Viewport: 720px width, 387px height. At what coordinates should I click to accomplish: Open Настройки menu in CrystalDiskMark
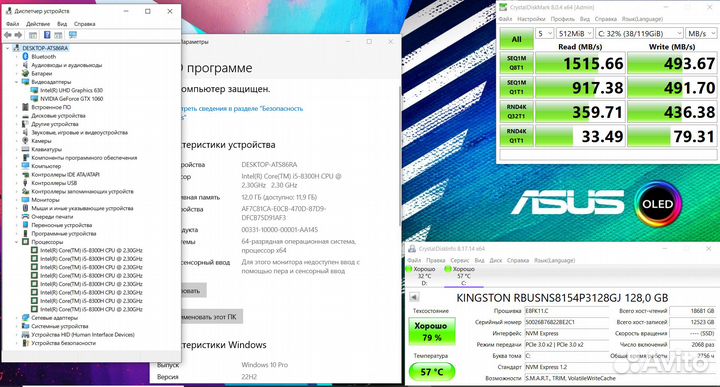pyautogui.click(x=531, y=19)
